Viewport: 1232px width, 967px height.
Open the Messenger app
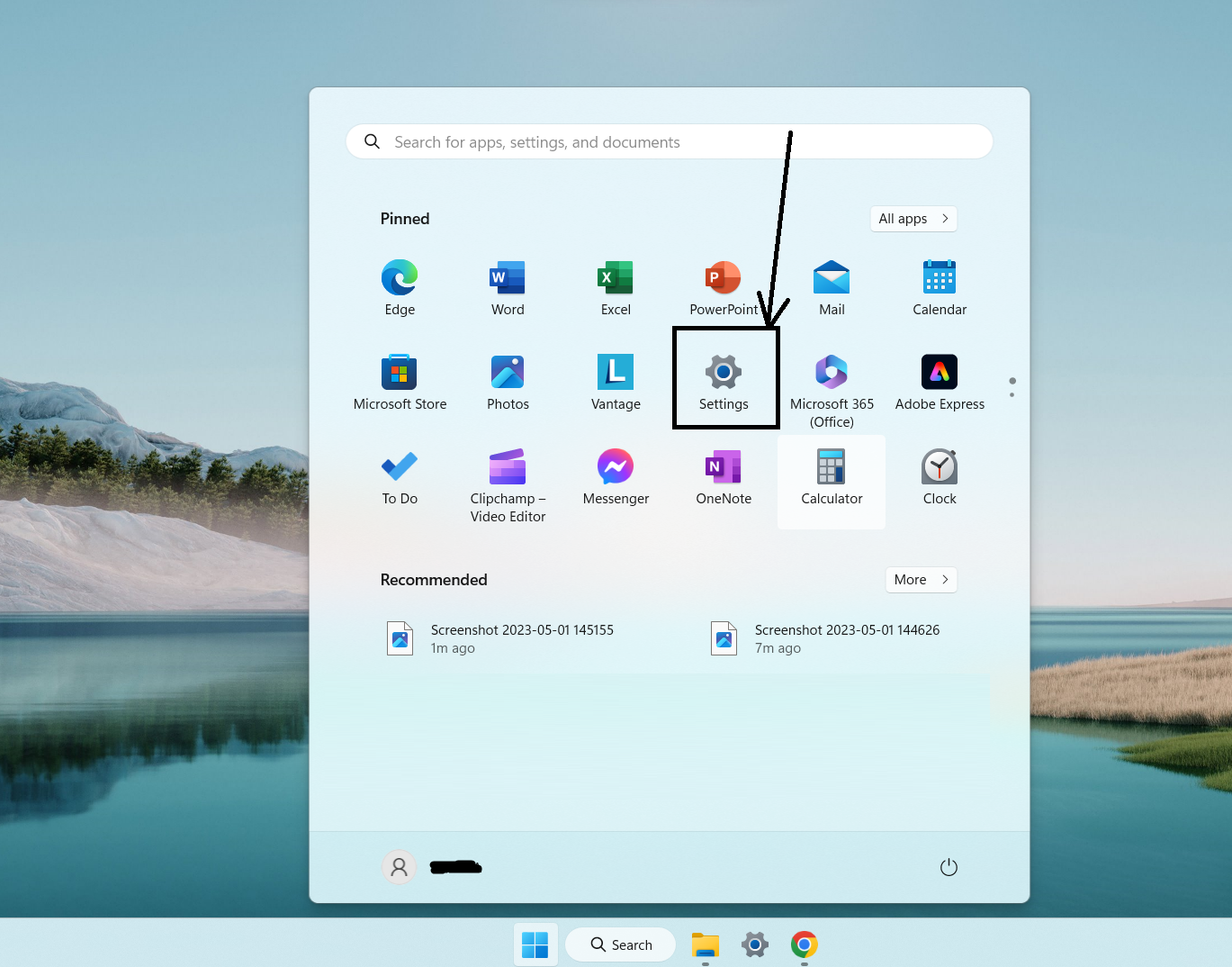(616, 477)
